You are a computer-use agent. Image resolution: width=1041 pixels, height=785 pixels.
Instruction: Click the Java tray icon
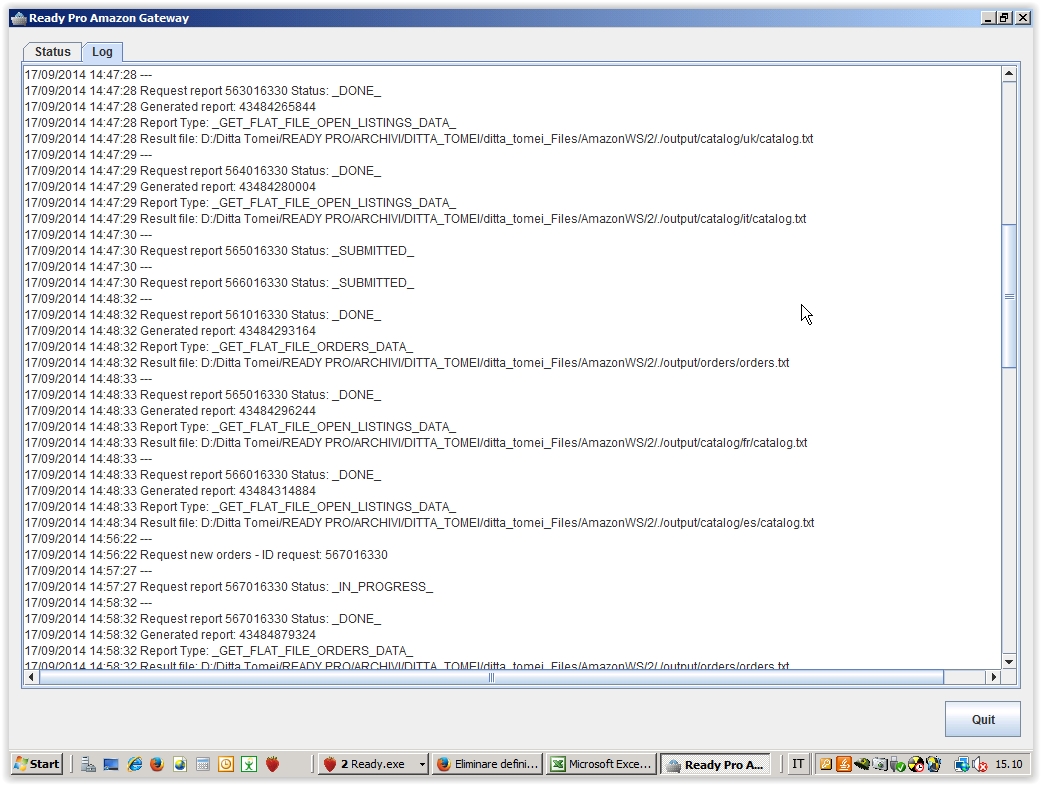(x=844, y=764)
